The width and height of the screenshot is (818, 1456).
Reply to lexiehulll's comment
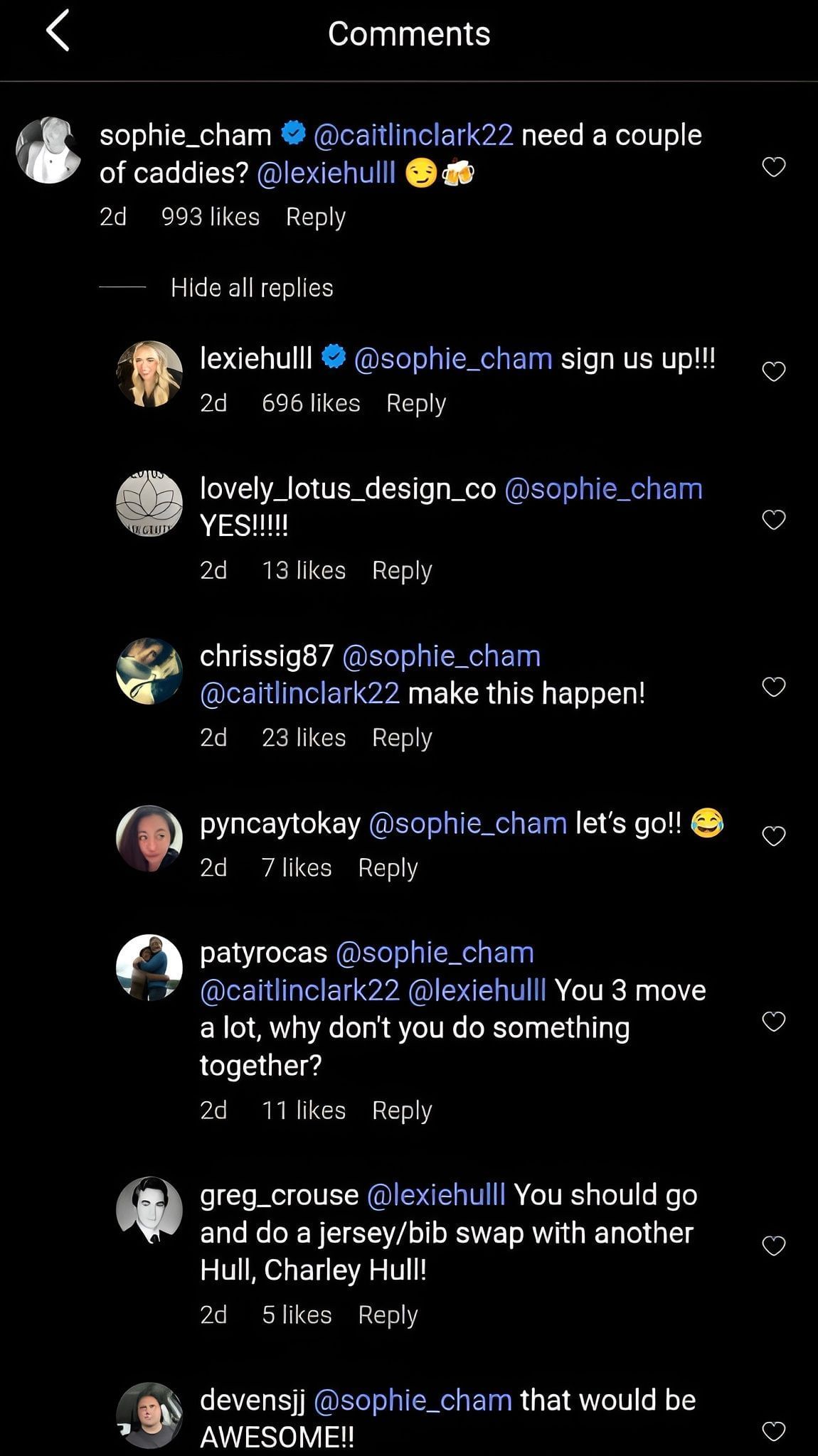tap(416, 403)
